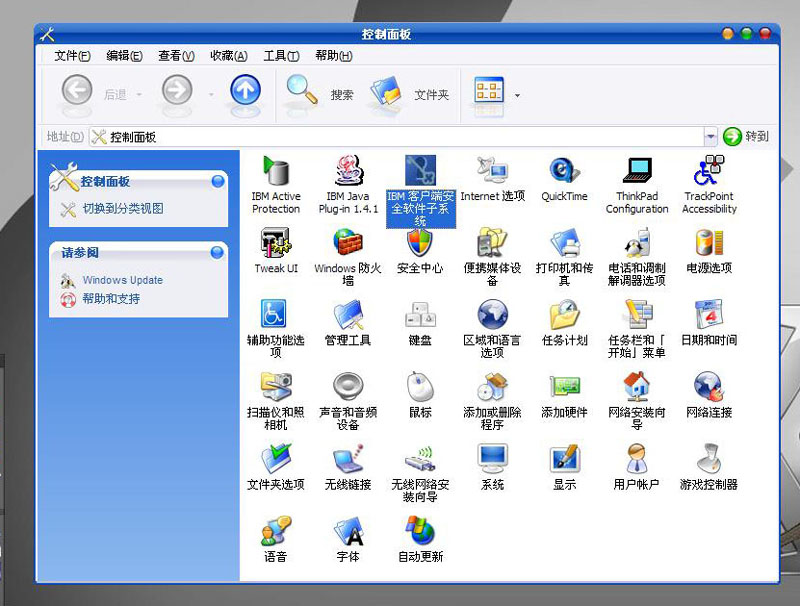Go up one folder level
The image size is (800, 606).
pos(245,91)
